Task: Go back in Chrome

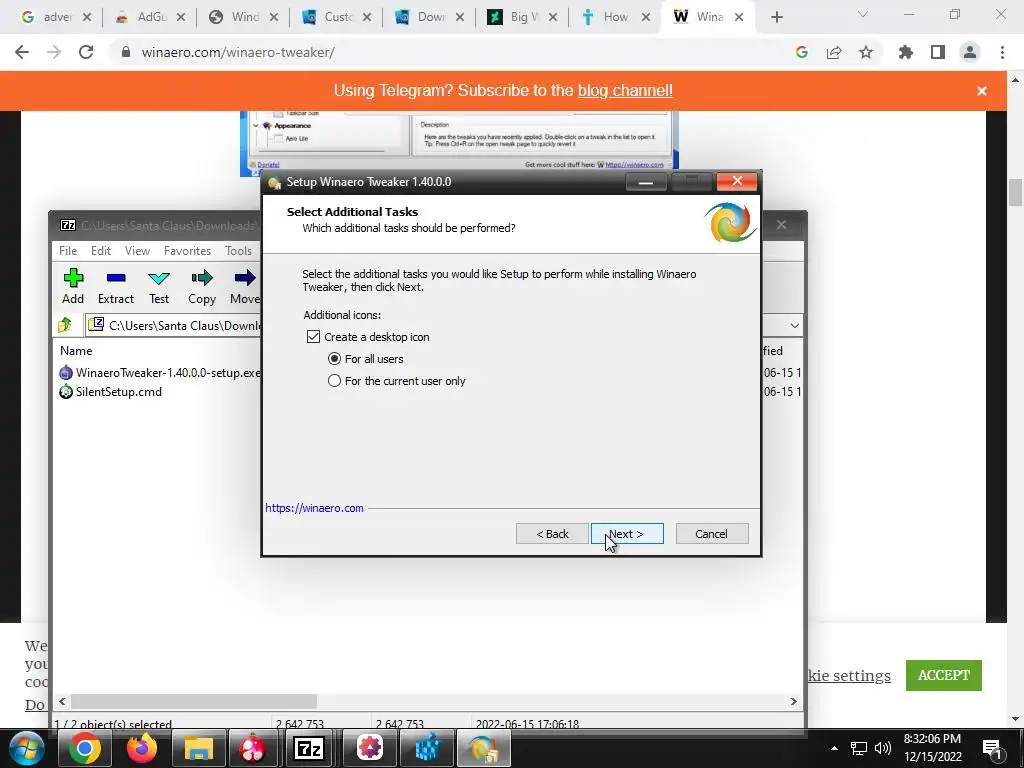Action: coord(22,52)
